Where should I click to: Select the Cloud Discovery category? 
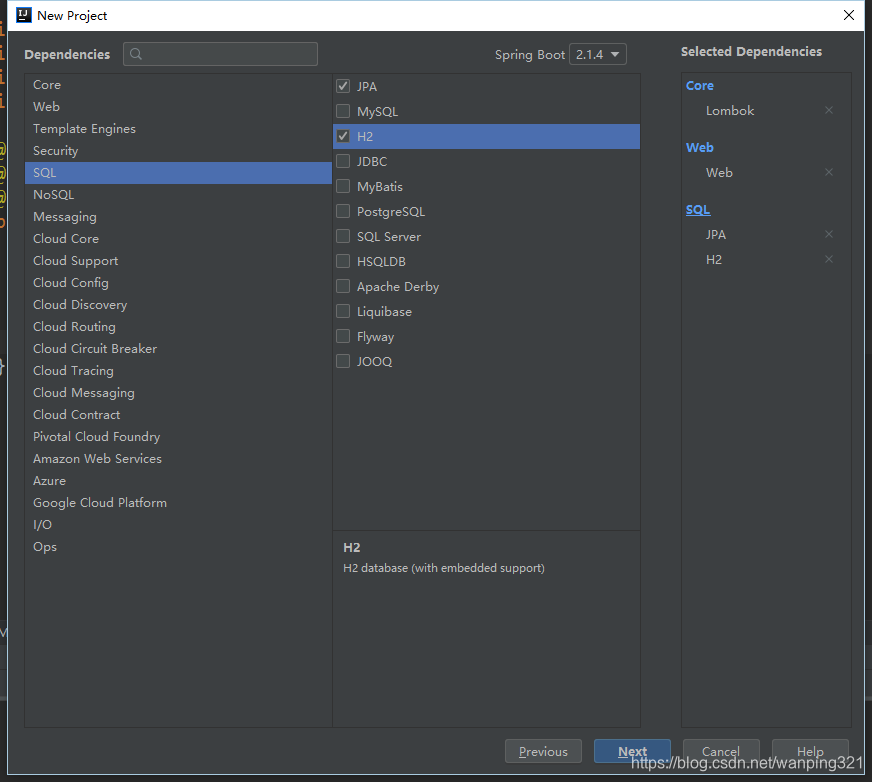178,305
